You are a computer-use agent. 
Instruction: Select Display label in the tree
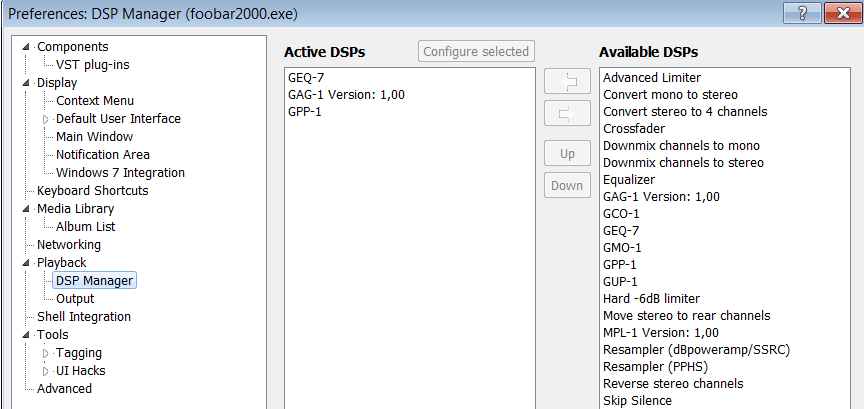tap(57, 83)
